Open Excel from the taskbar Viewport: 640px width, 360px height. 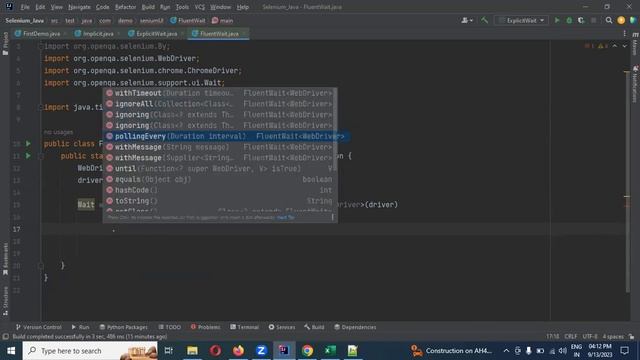(x=330, y=351)
